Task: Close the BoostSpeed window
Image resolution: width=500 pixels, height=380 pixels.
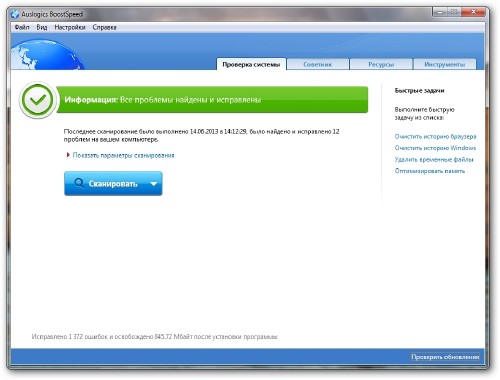Action: click(x=473, y=12)
